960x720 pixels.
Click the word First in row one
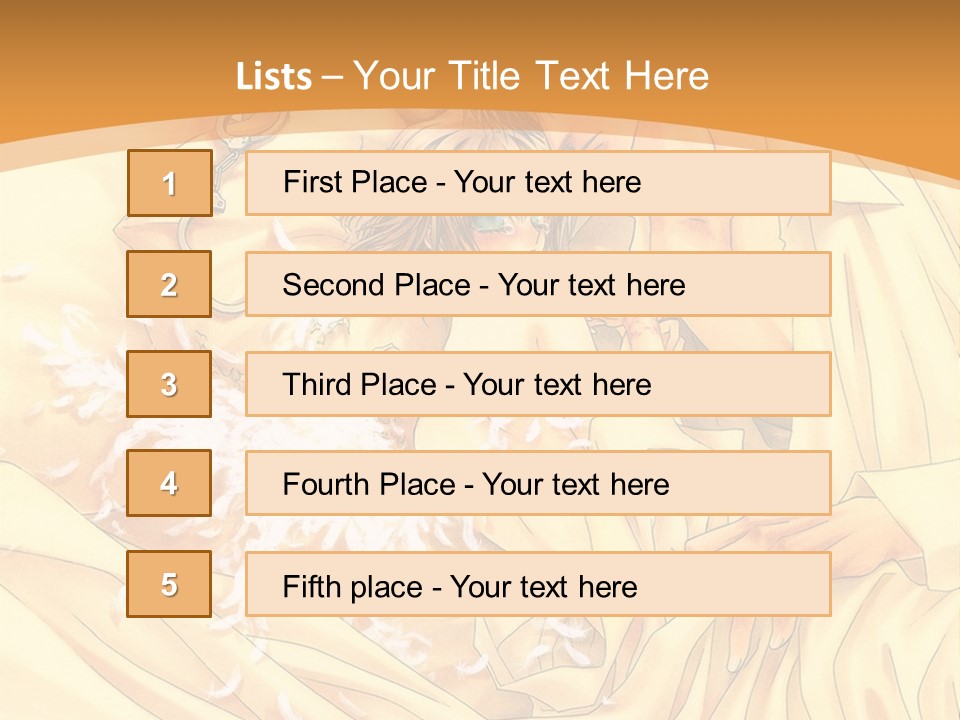308,182
